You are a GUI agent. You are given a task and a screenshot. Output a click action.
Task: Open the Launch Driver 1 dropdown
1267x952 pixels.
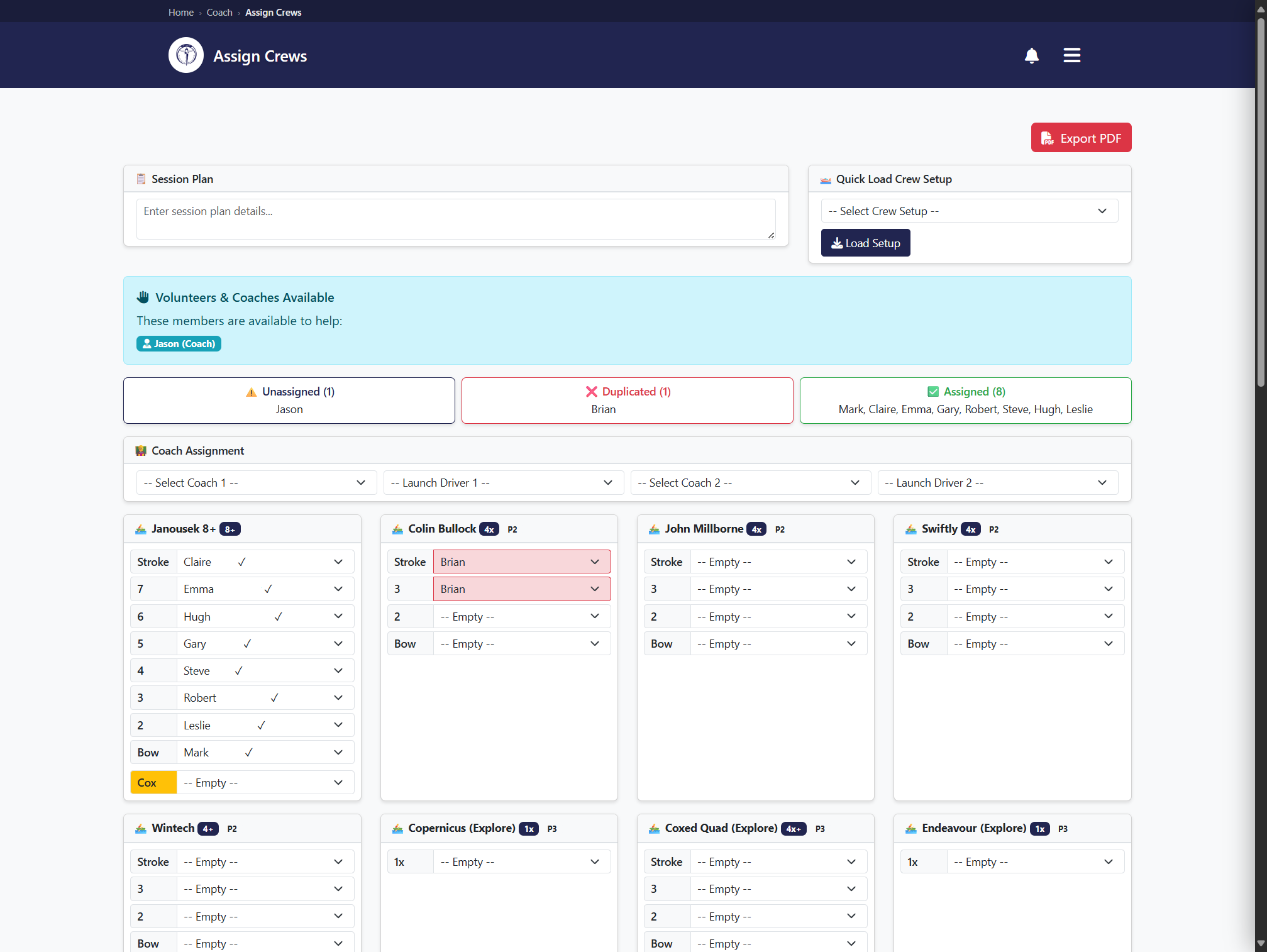coord(504,483)
